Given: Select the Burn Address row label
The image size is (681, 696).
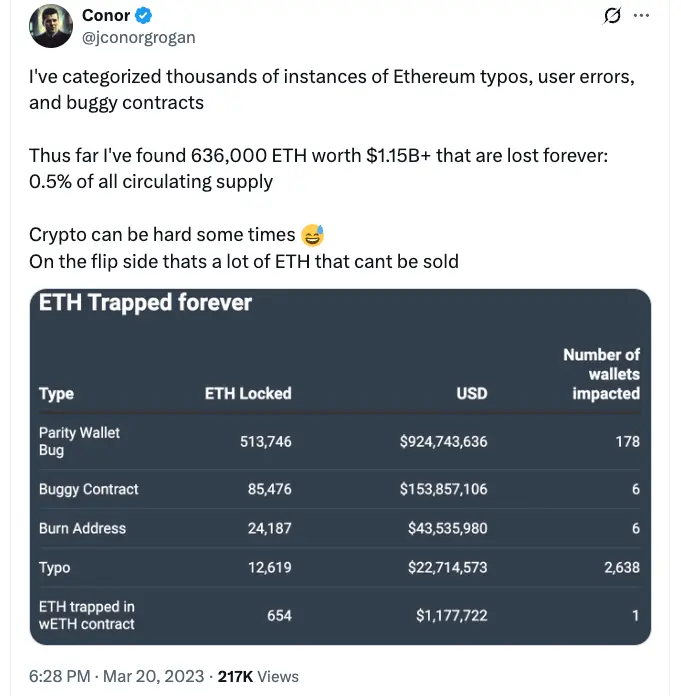Looking at the screenshot, I should pyautogui.click(x=82, y=528).
